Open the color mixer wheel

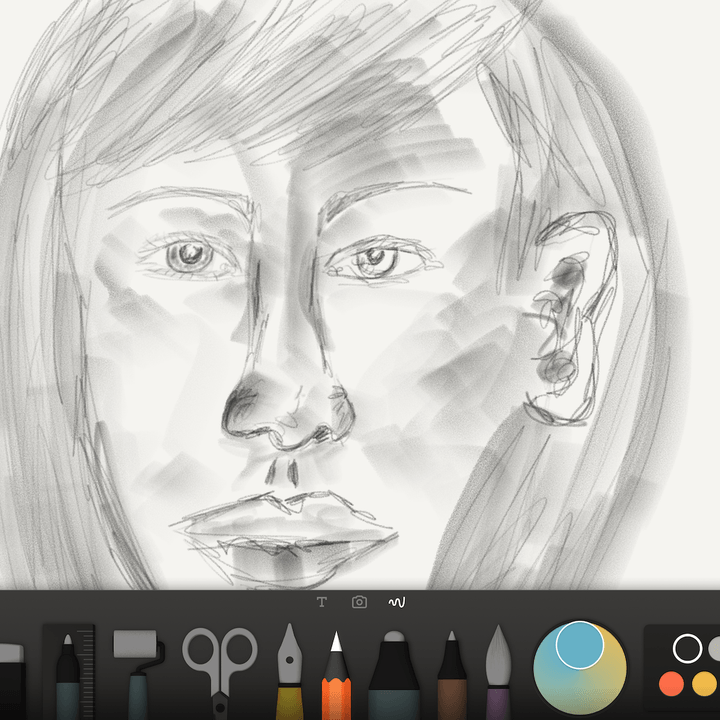click(579, 668)
